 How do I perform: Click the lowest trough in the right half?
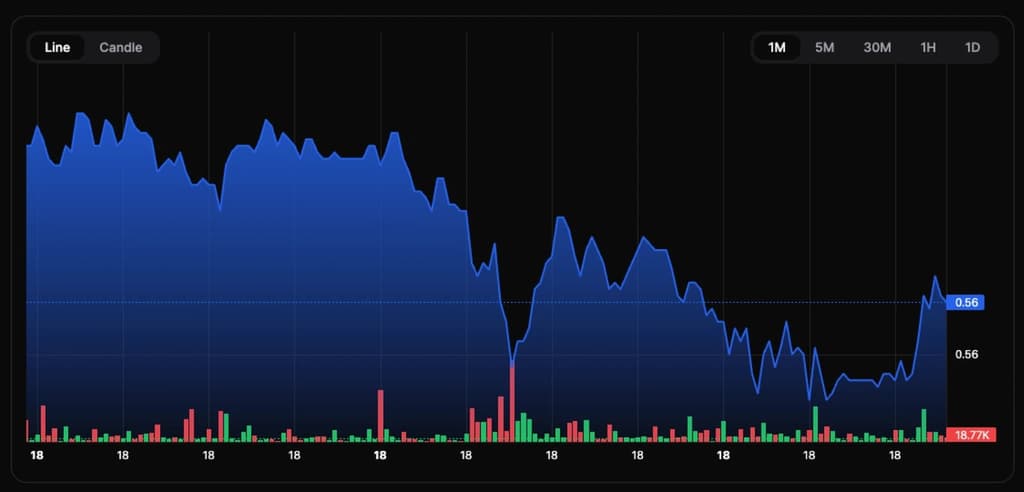coord(810,400)
